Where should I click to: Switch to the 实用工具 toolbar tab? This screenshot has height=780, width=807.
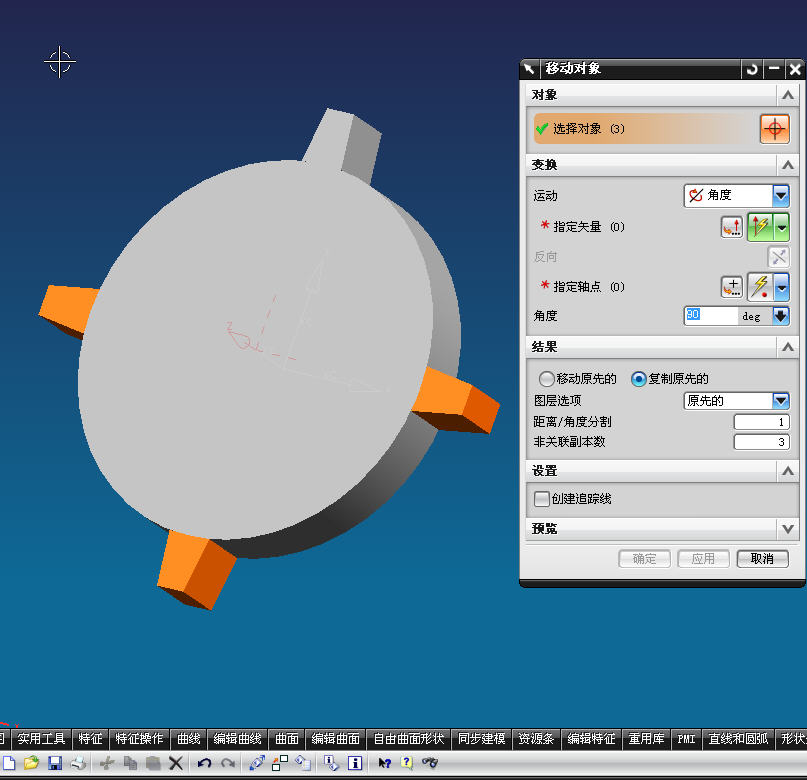point(42,739)
